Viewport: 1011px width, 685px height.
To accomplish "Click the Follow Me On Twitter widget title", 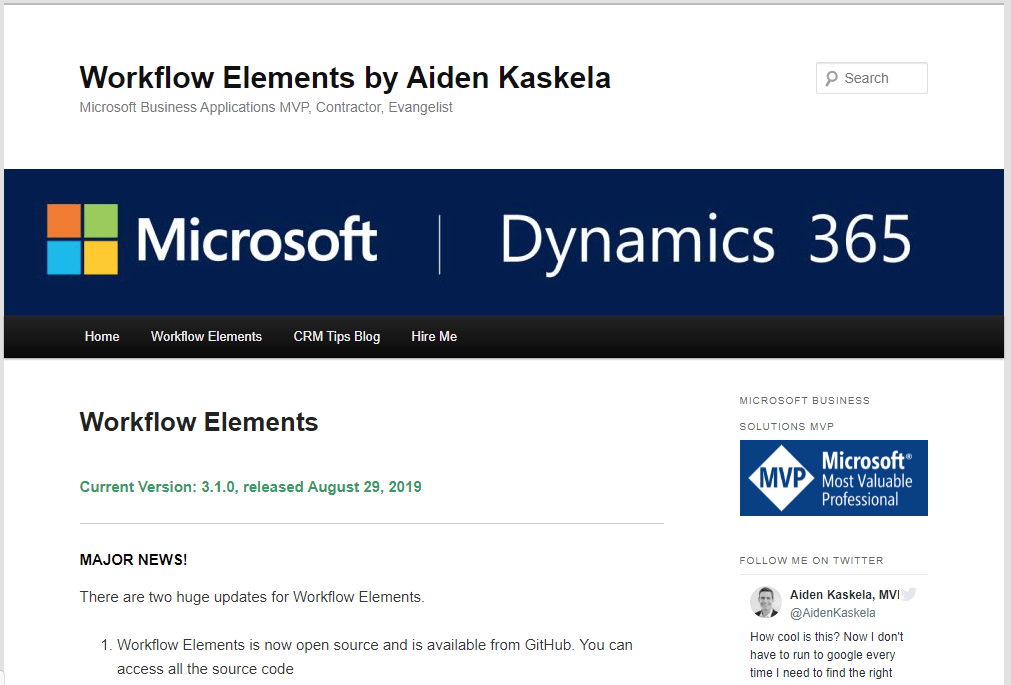I will 811,561.
